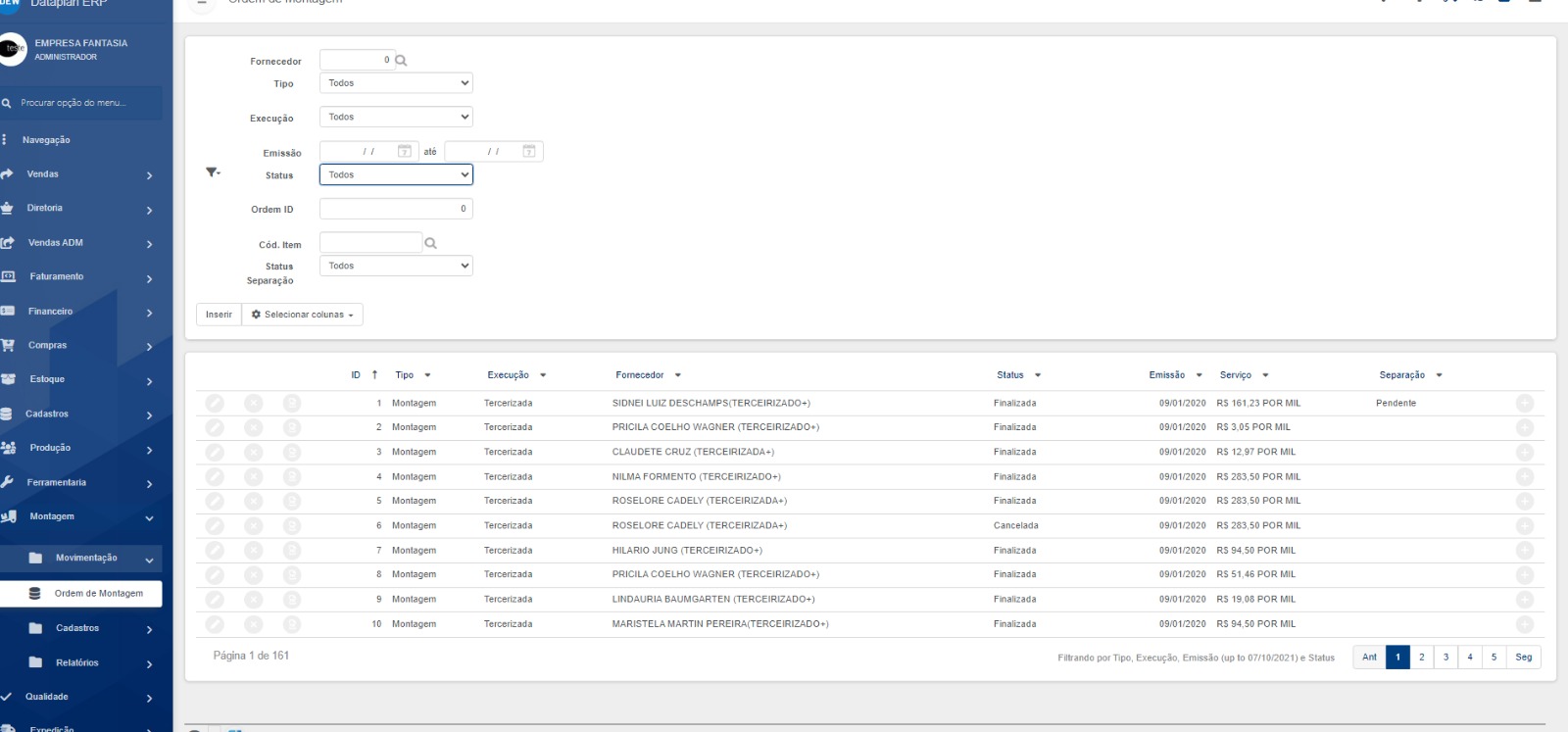
Task: Go to page 3 in pagination
Action: [x=1445, y=658]
